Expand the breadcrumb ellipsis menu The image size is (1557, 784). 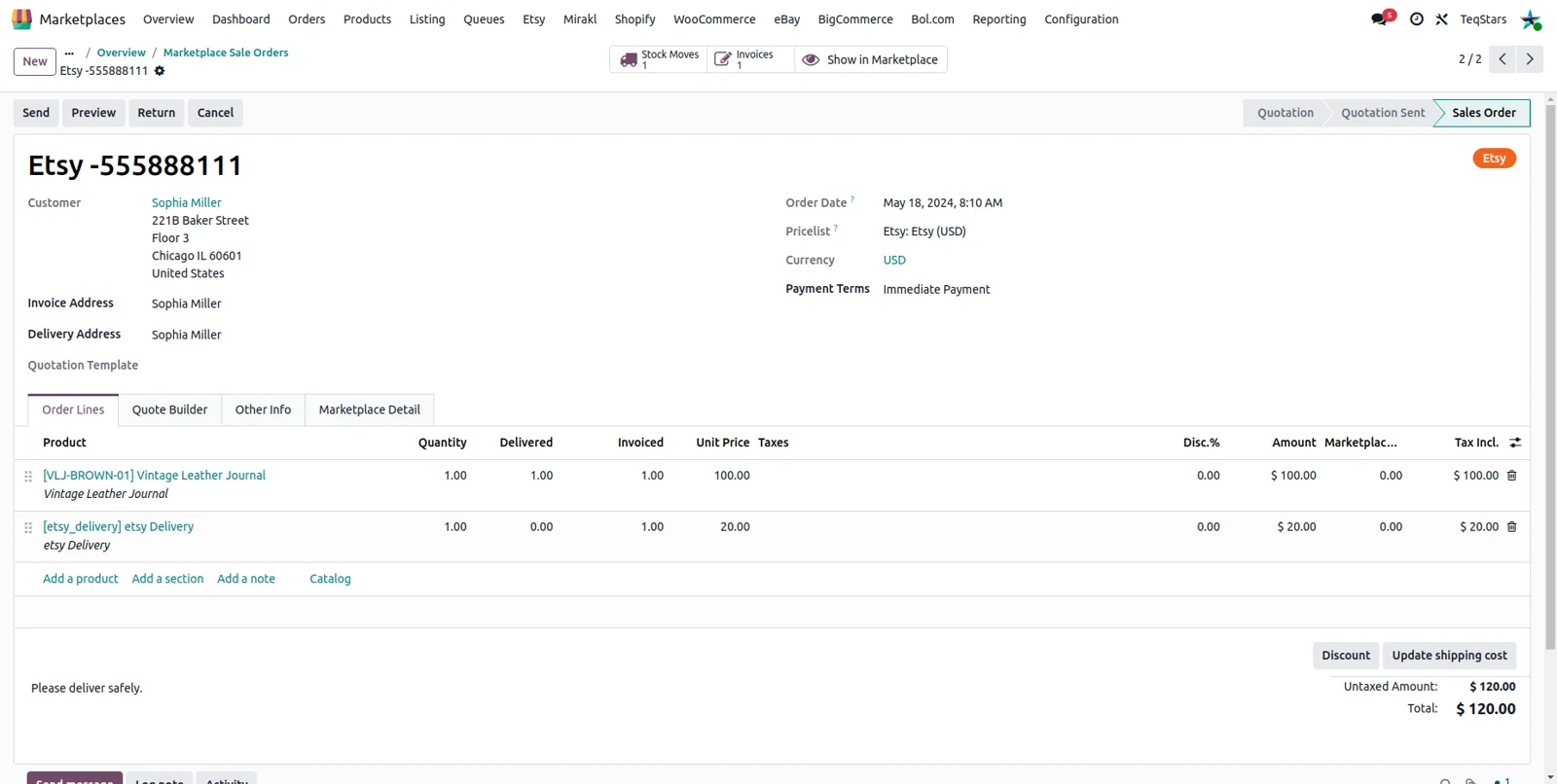tap(69, 53)
